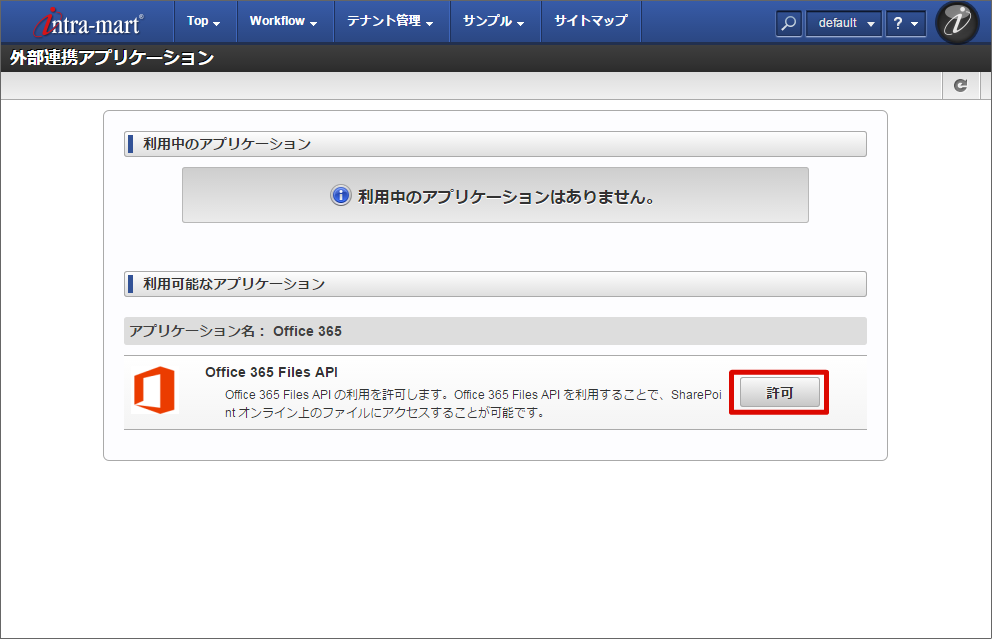Open the Workflow menu
Image resolution: width=992 pixels, height=639 pixels.
click(284, 22)
